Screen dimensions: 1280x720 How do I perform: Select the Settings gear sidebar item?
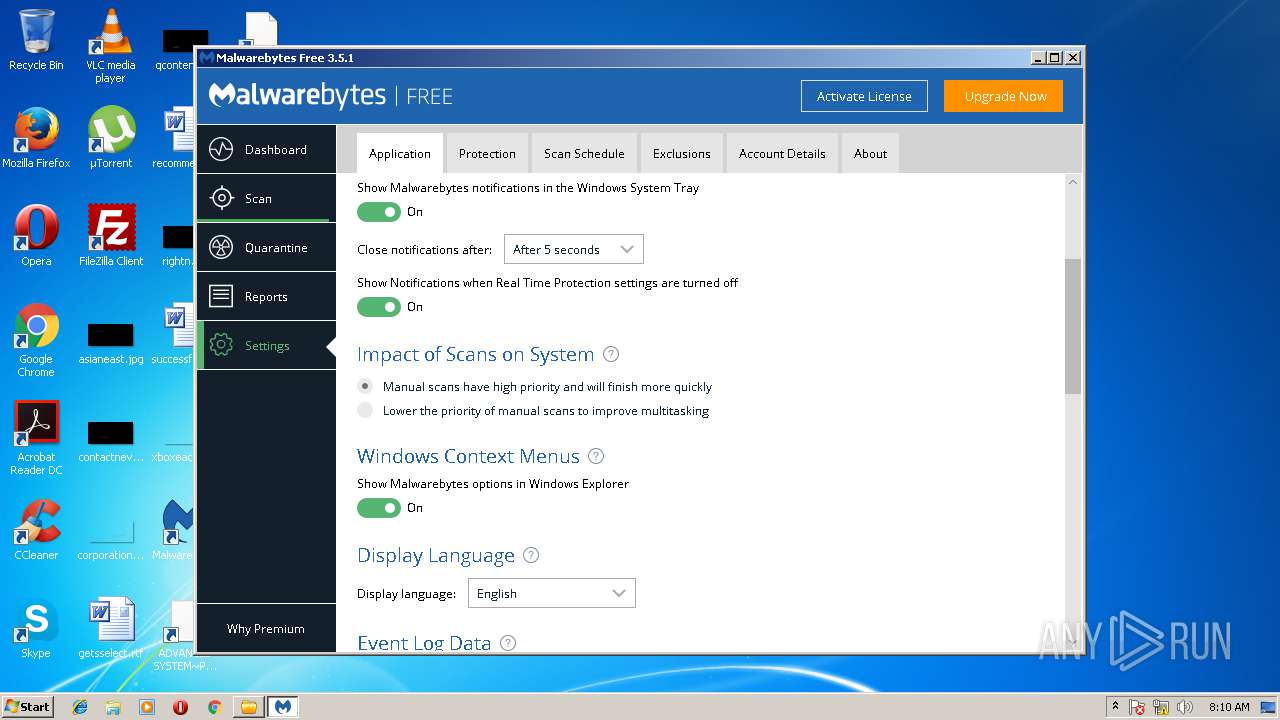266,346
